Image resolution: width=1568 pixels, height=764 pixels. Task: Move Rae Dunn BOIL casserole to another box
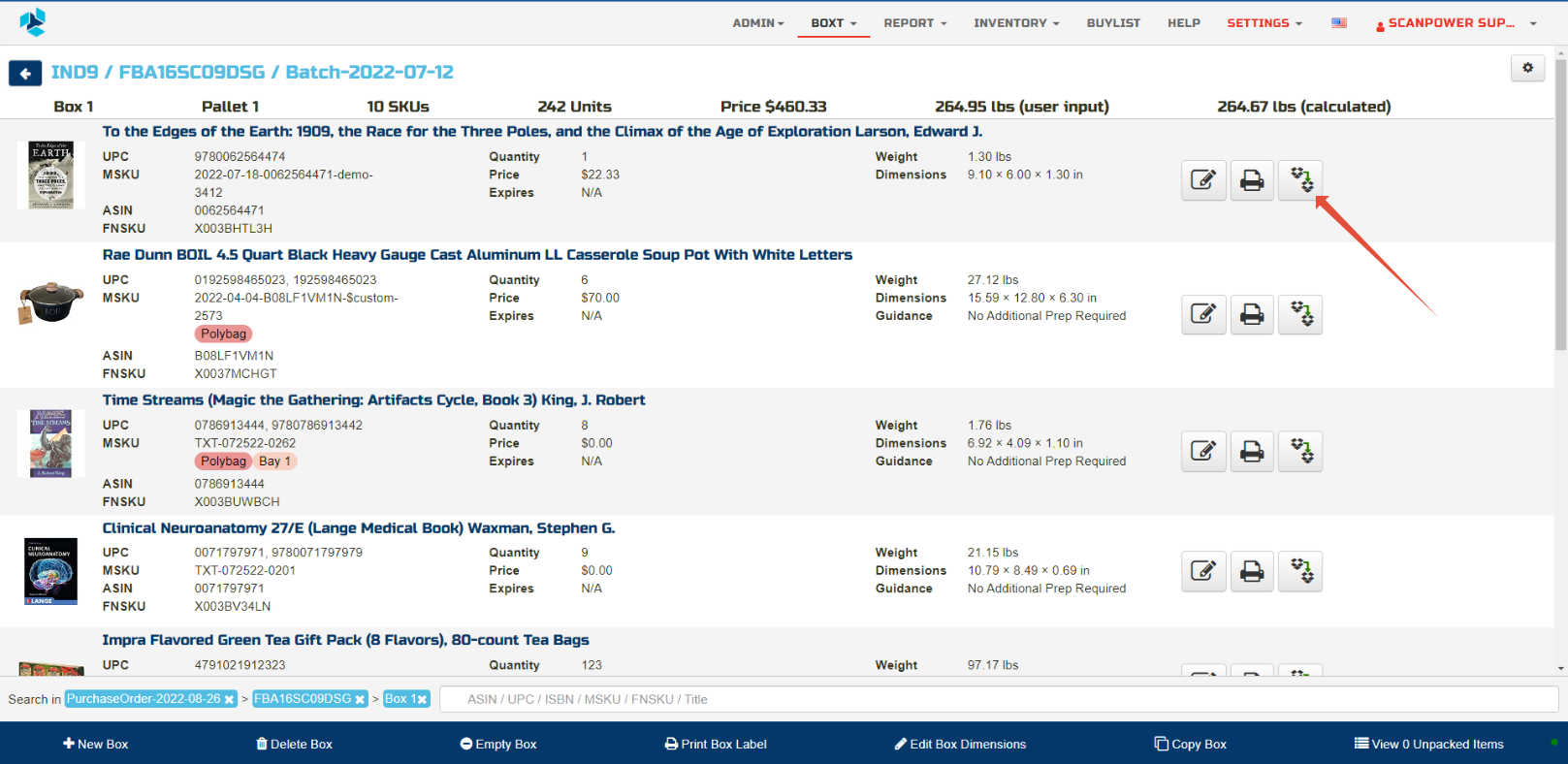1300,314
